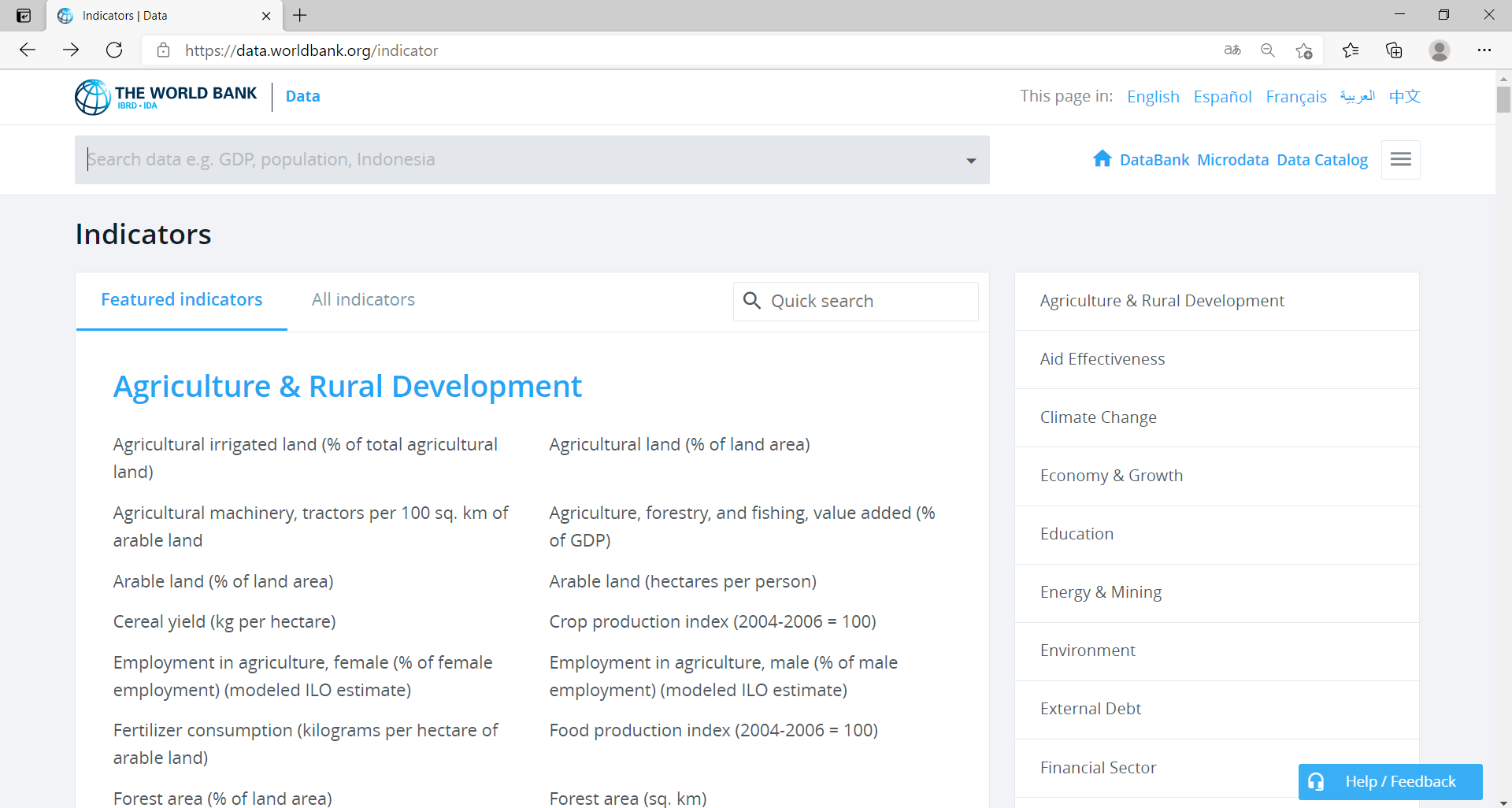
Task: Expand the search data dropdown arrow
Action: click(971, 161)
